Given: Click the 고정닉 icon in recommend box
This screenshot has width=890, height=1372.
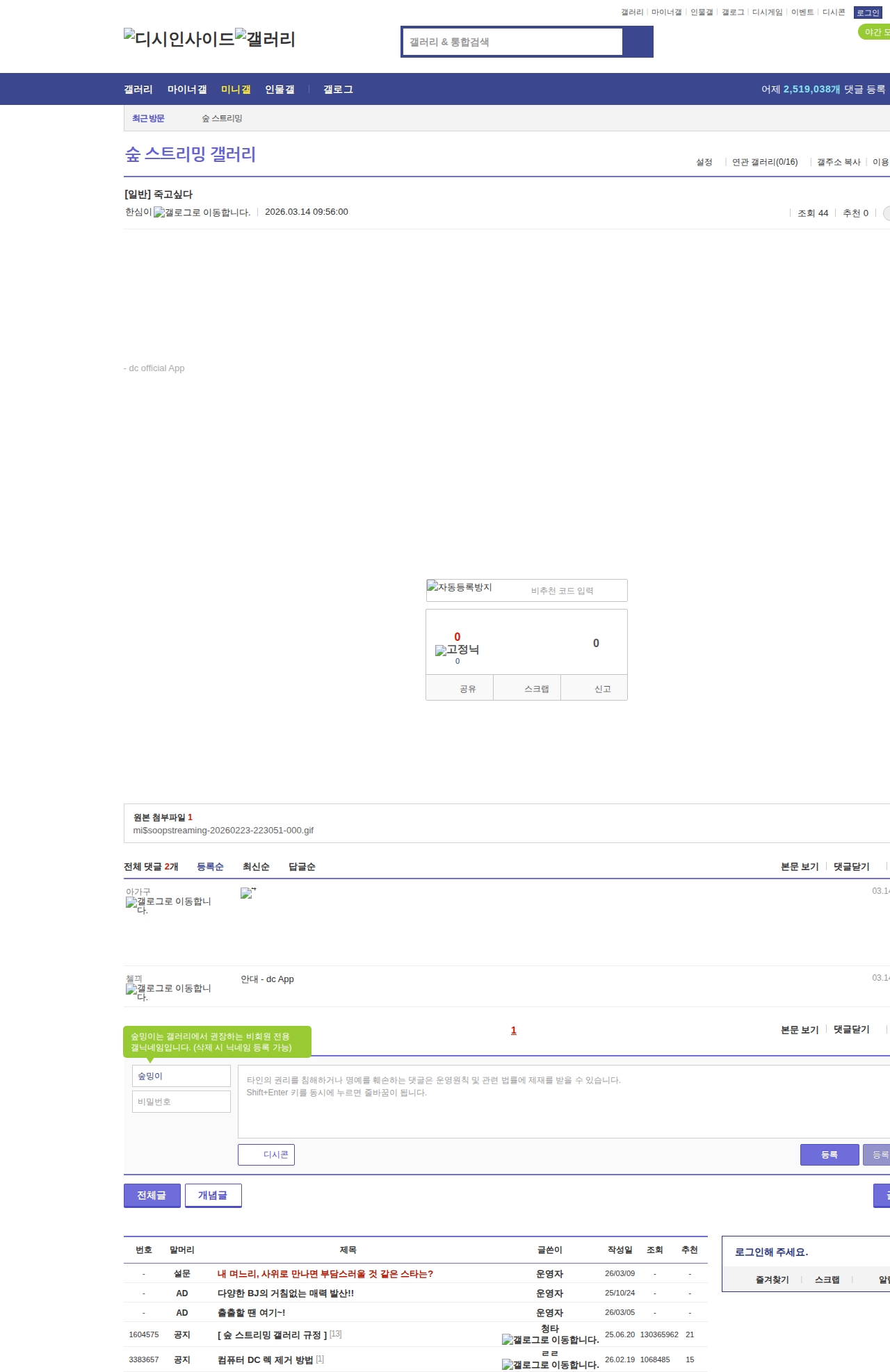Looking at the screenshot, I should tap(457, 650).
